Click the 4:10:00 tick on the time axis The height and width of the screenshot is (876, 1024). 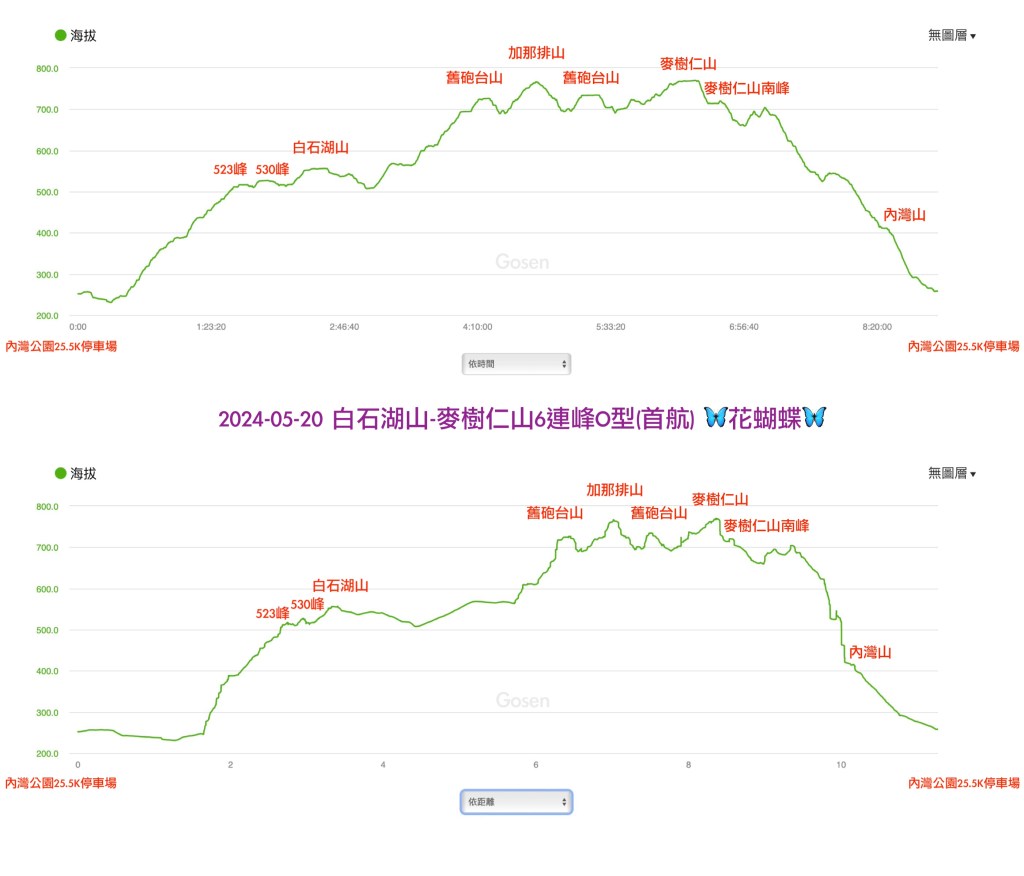click(477, 327)
